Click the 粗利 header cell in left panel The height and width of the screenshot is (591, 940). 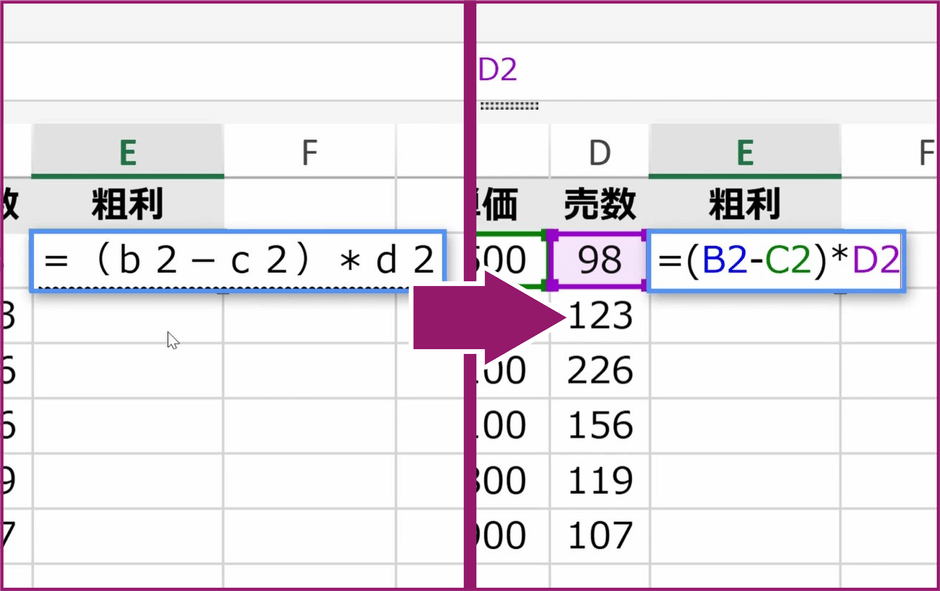click(x=128, y=204)
